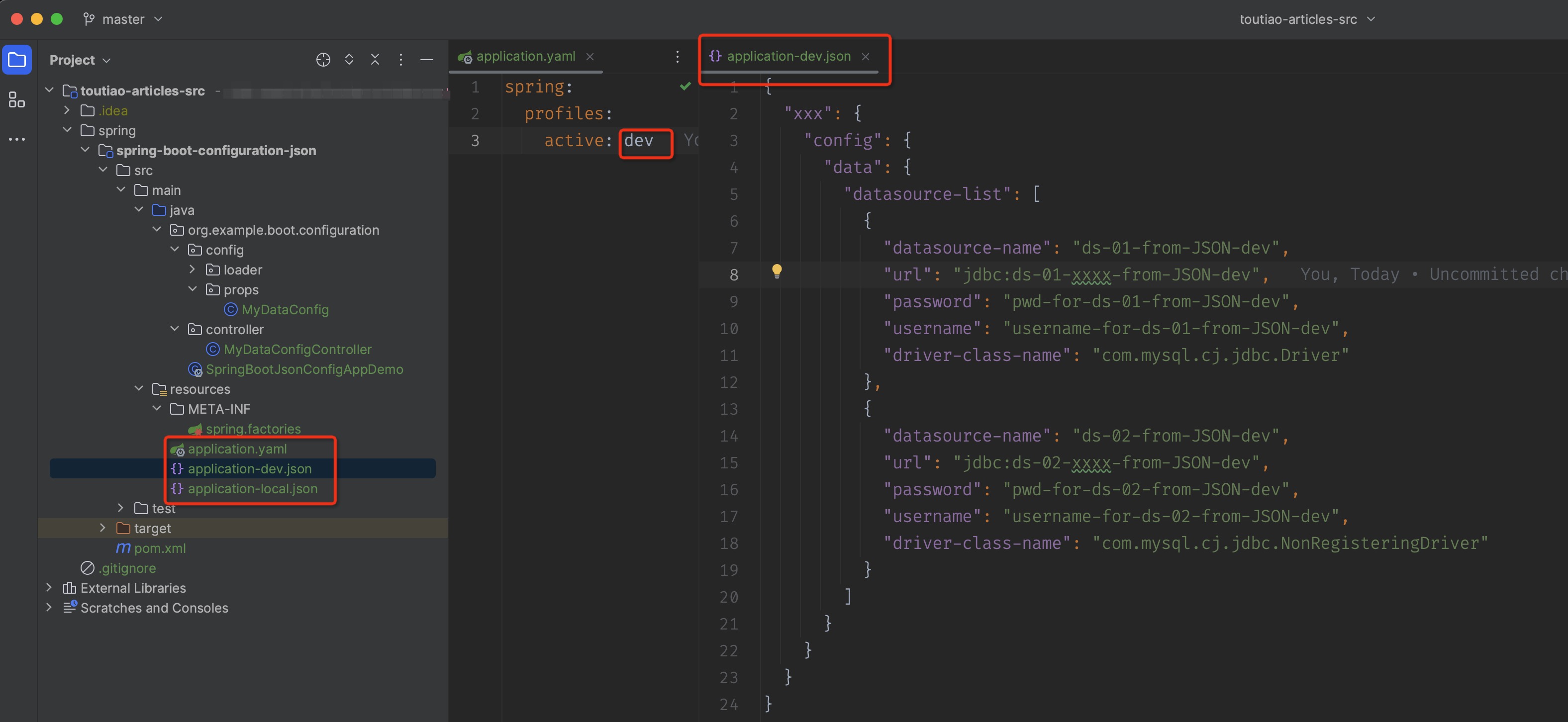Open the editor options kebab menu icon

[x=678, y=56]
